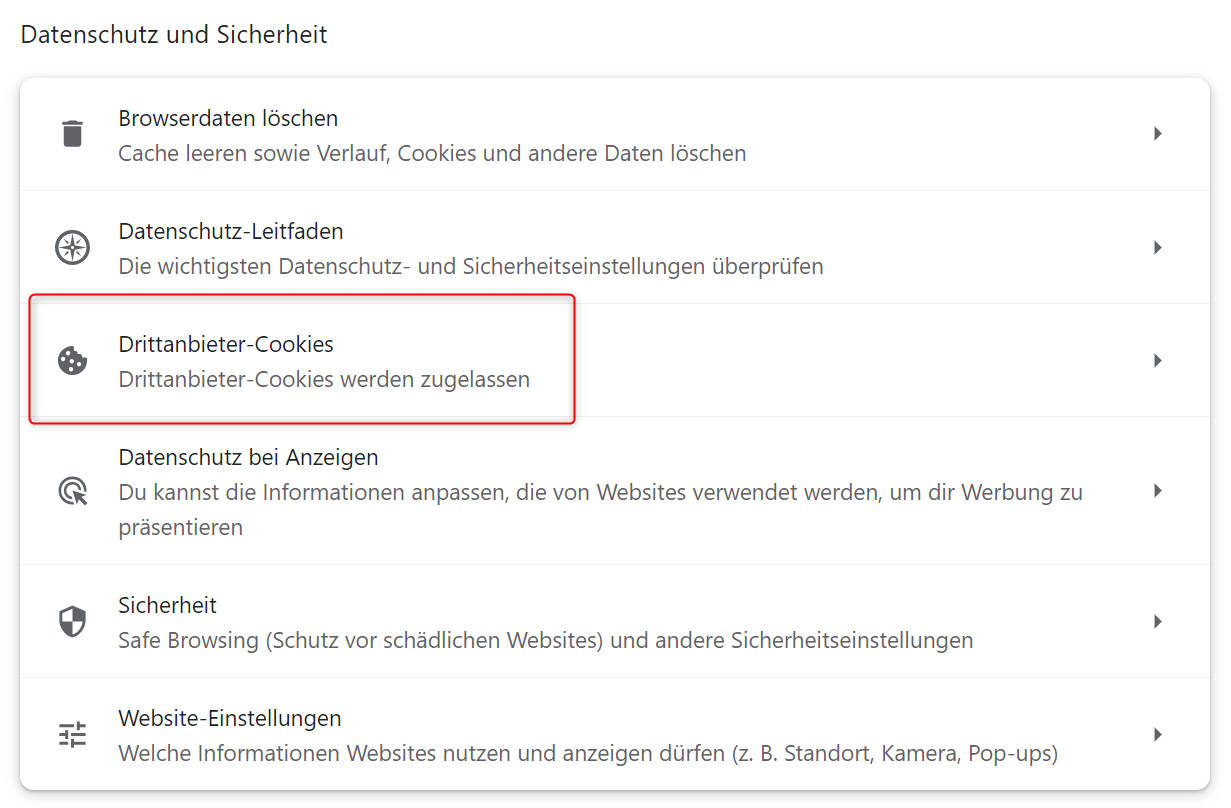This screenshot has width=1231, height=808.
Task: Open Sicherheit using its right chevron
Action: tap(1157, 621)
